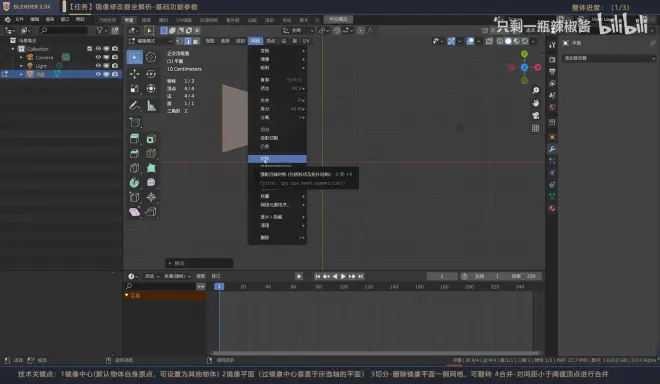Open the overlays options dropdown
Image resolution: width=660 pixels, height=384 pixels.
pos(479,41)
